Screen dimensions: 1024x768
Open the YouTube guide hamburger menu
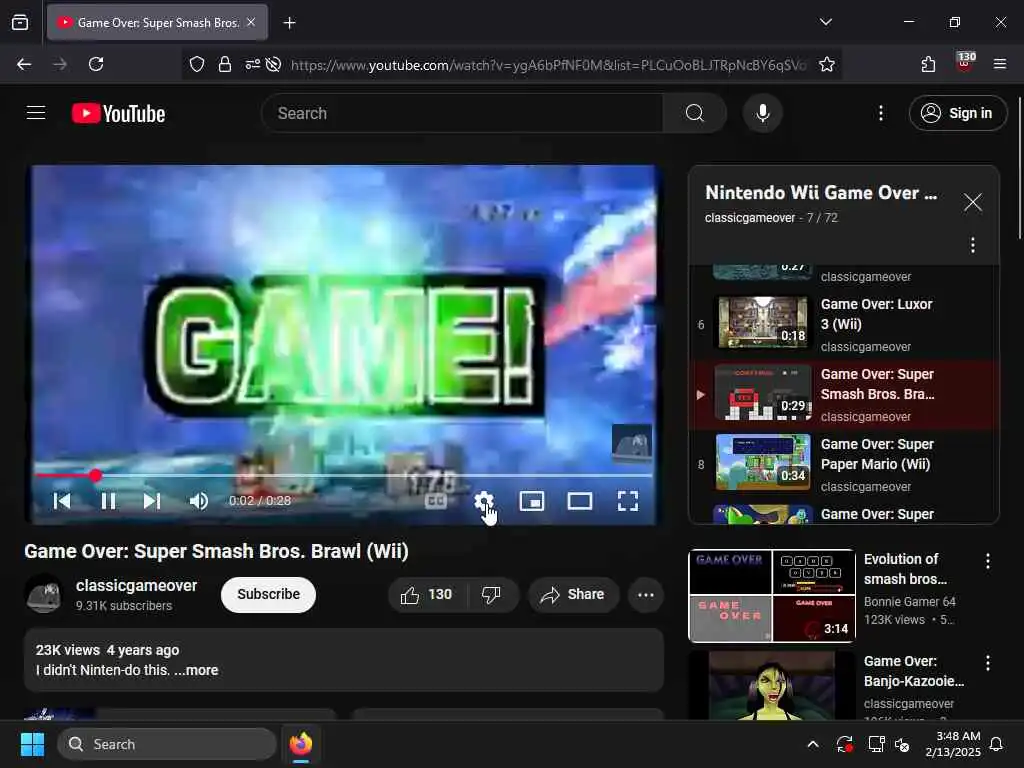point(36,113)
